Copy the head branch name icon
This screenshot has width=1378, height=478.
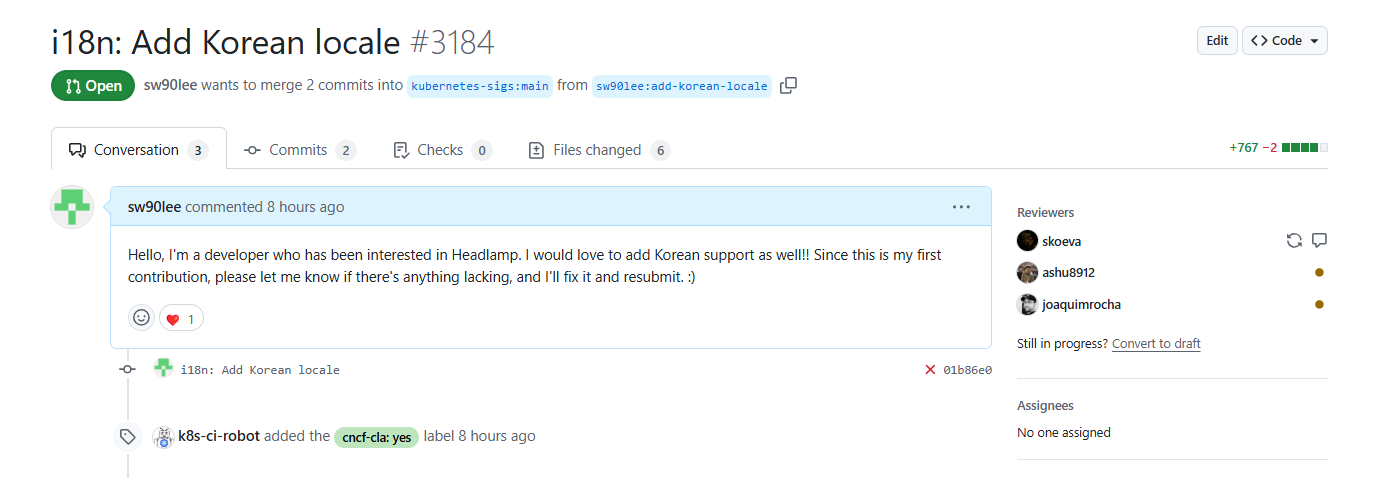point(788,86)
